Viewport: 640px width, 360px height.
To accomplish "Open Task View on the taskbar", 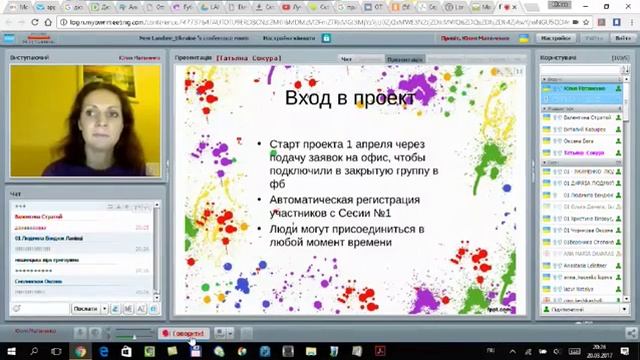I will (56, 351).
